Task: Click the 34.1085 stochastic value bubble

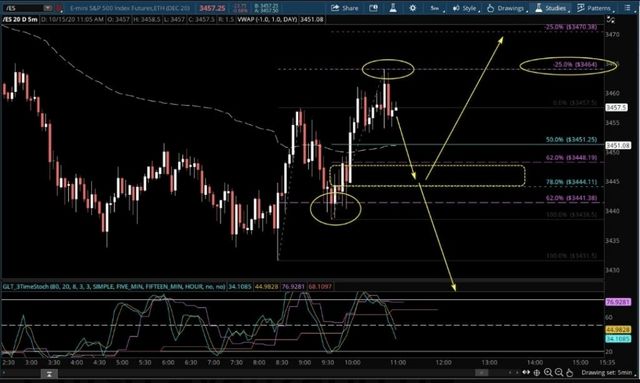Action: (x=618, y=338)
